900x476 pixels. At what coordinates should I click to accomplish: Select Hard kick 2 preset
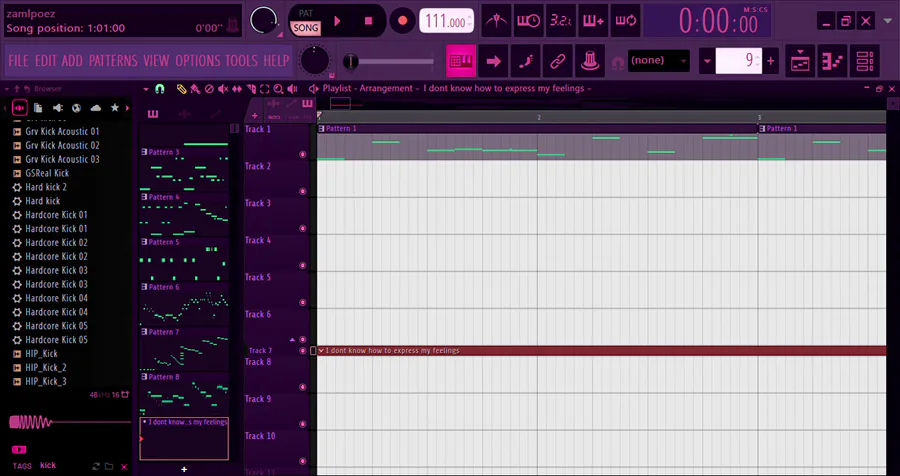[x=46, y=187]
